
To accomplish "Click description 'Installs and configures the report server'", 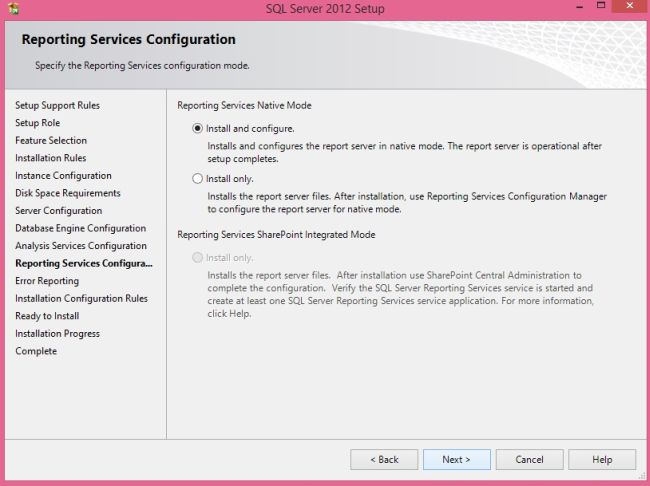I will [x=405, y=152].
